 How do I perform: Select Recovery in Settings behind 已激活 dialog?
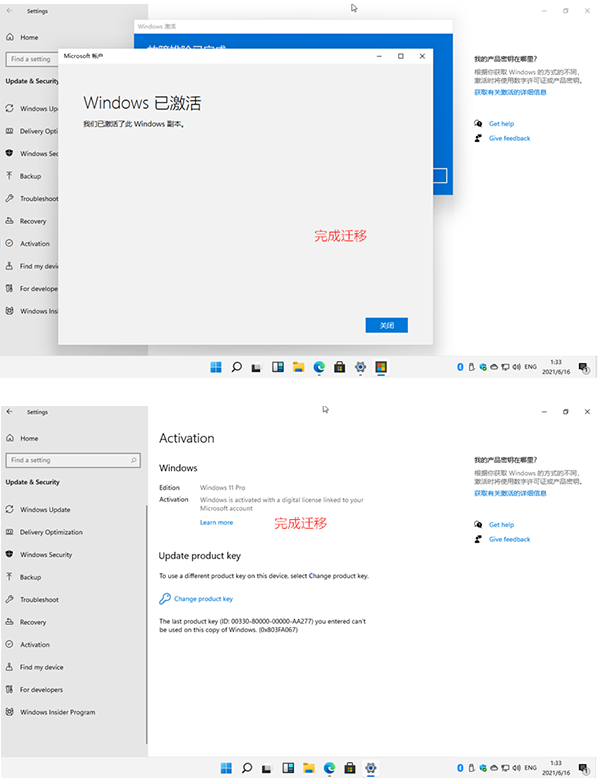click(33, 221)
